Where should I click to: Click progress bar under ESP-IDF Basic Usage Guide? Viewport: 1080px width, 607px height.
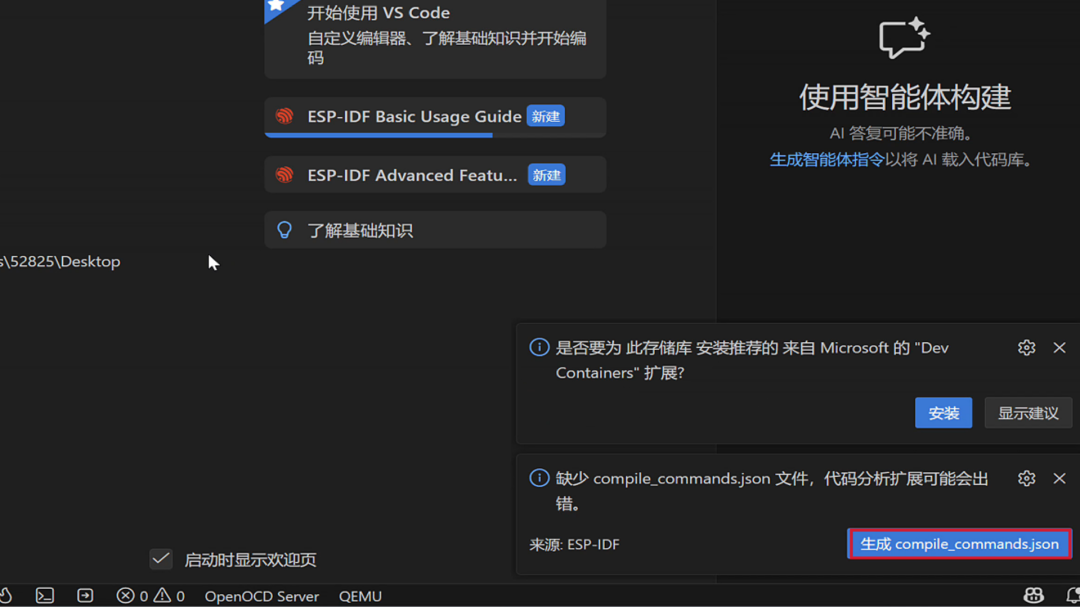click(435, 135)
